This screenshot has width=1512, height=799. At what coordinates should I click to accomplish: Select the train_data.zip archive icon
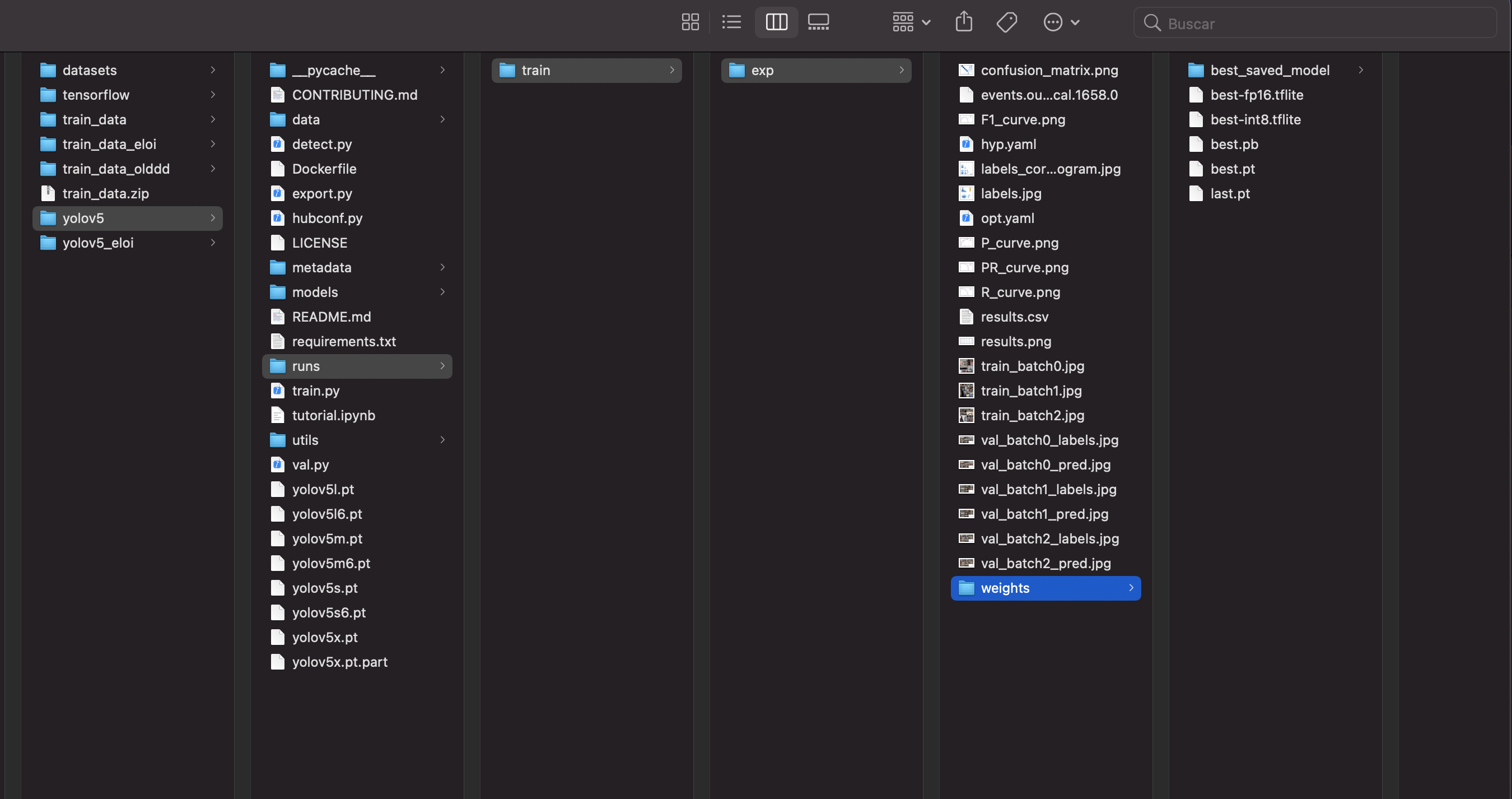coord(48,193)
